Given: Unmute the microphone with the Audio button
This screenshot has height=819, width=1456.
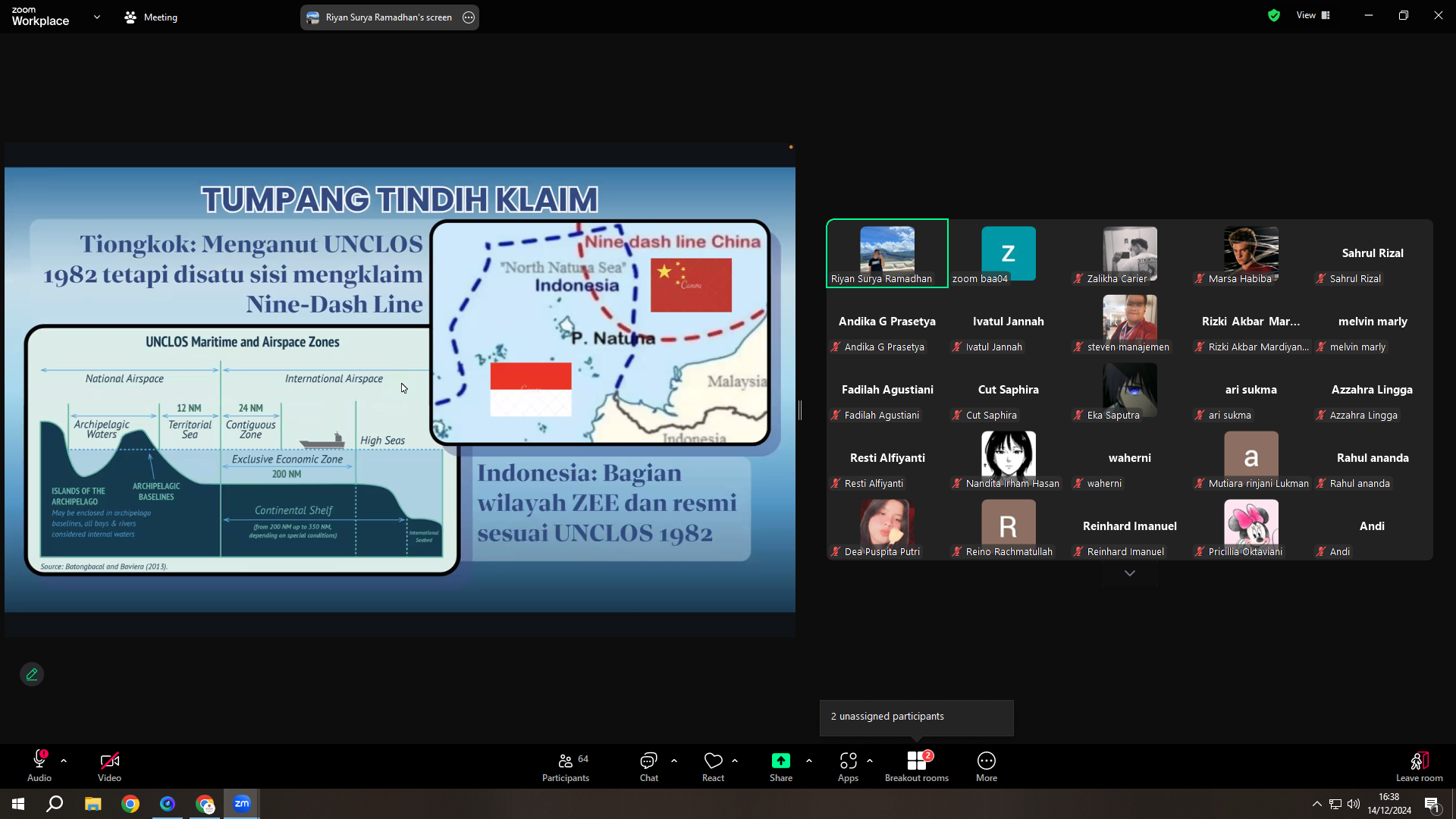Looking at the screenshot, I should (39, 766).
